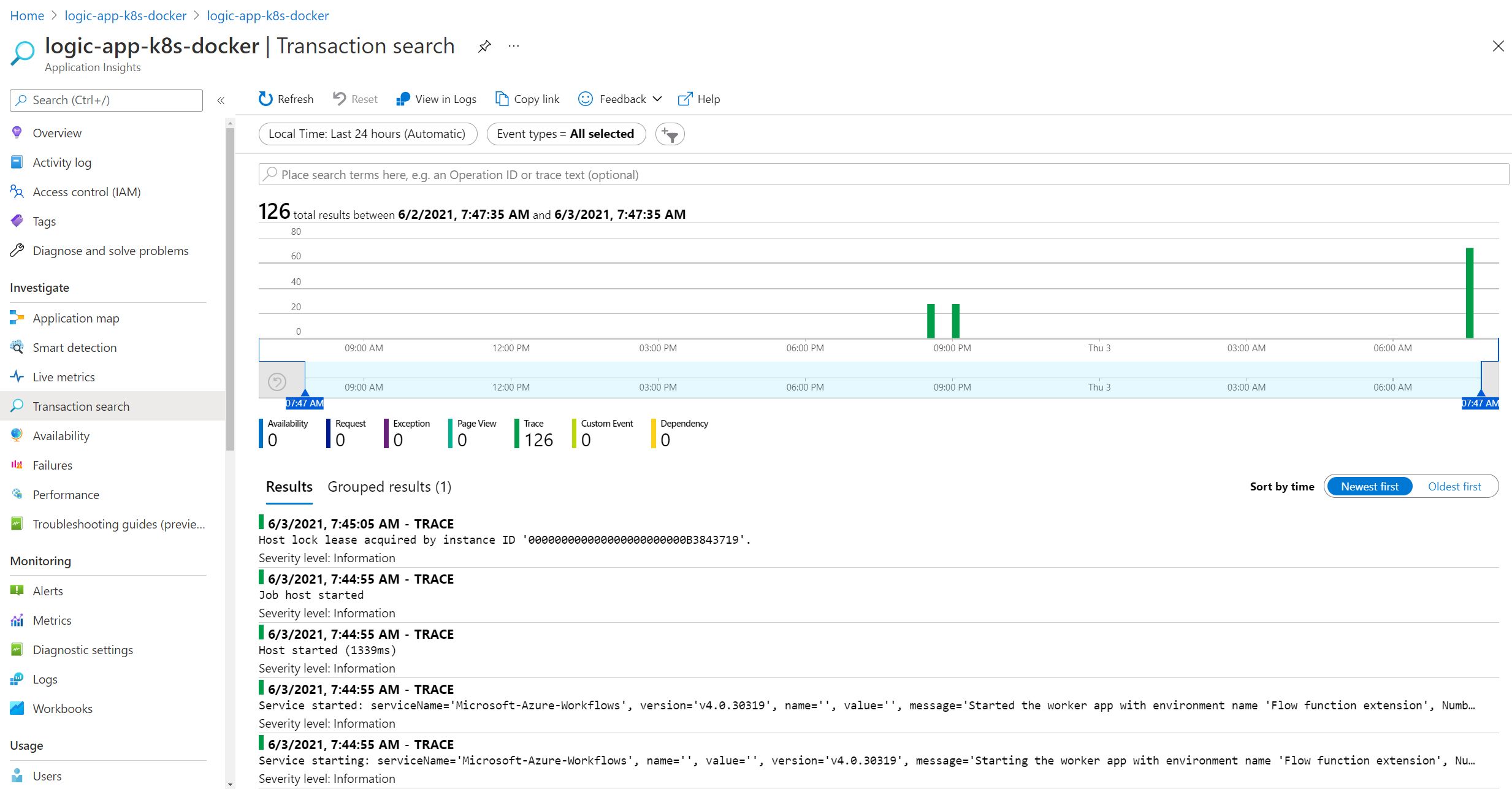The image size is (1512, 789).
Task: Select Live metrics from the Investigate section
Action: point(64,376)
